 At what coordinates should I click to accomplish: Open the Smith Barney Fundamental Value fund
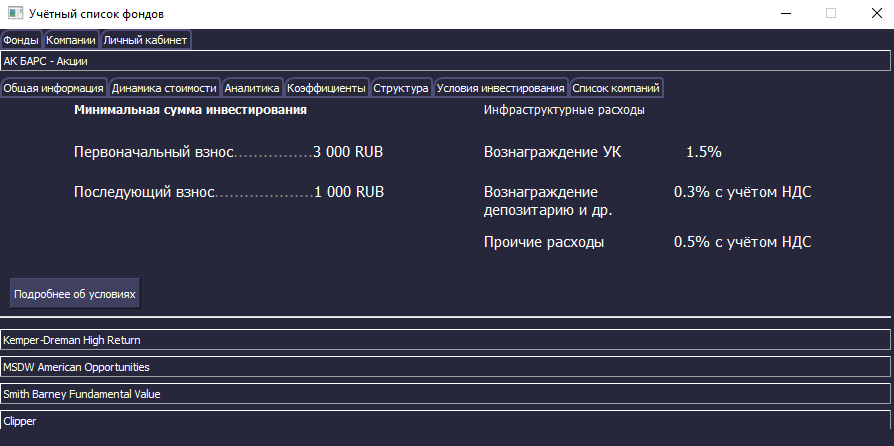click(x=445, y=394)
